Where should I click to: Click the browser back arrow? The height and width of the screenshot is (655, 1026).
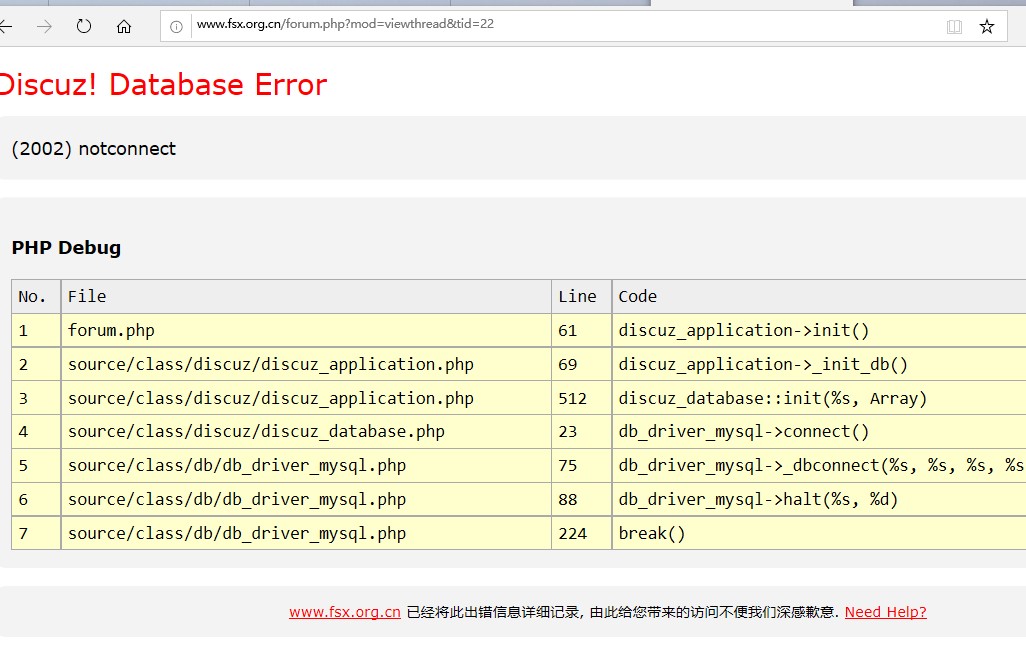pyautogui.click(x=6, y=27)
